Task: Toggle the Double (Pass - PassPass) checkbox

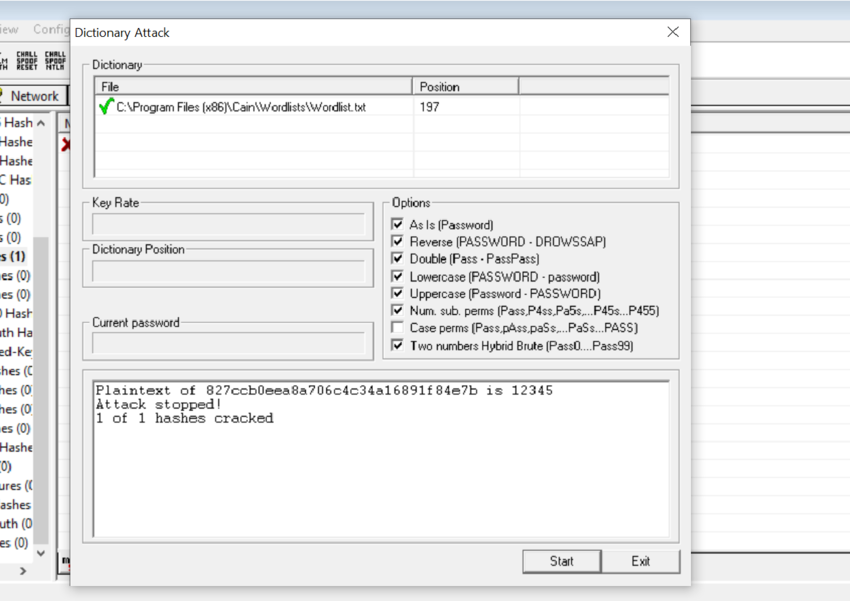Action: tap(398, 259)
